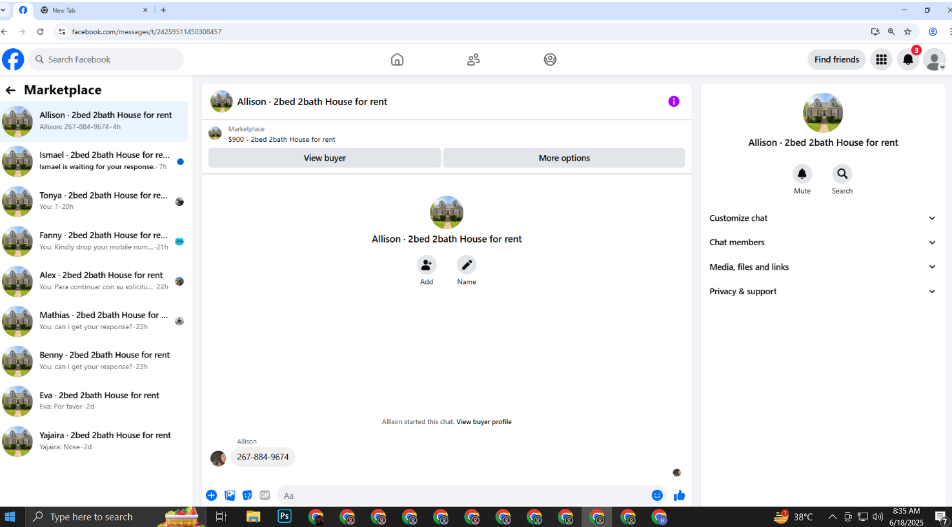Open the Notifications bell with badge
952x527 pixels.
(908, 60)
